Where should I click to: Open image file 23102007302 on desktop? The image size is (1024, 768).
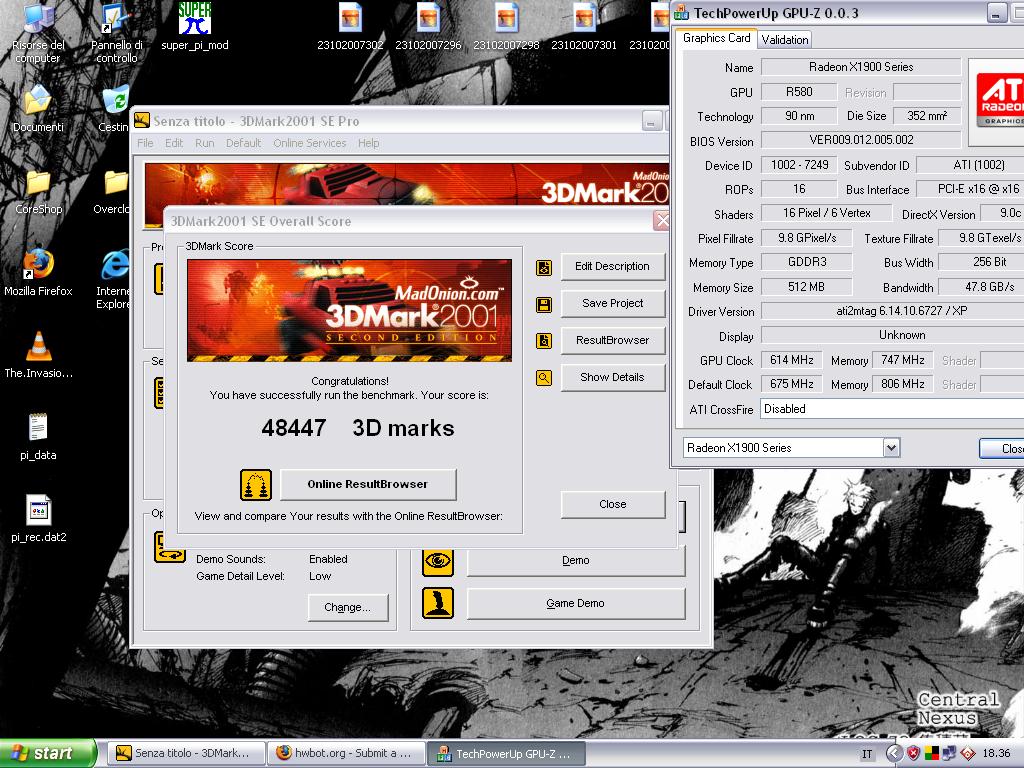(x=350, y=26)
